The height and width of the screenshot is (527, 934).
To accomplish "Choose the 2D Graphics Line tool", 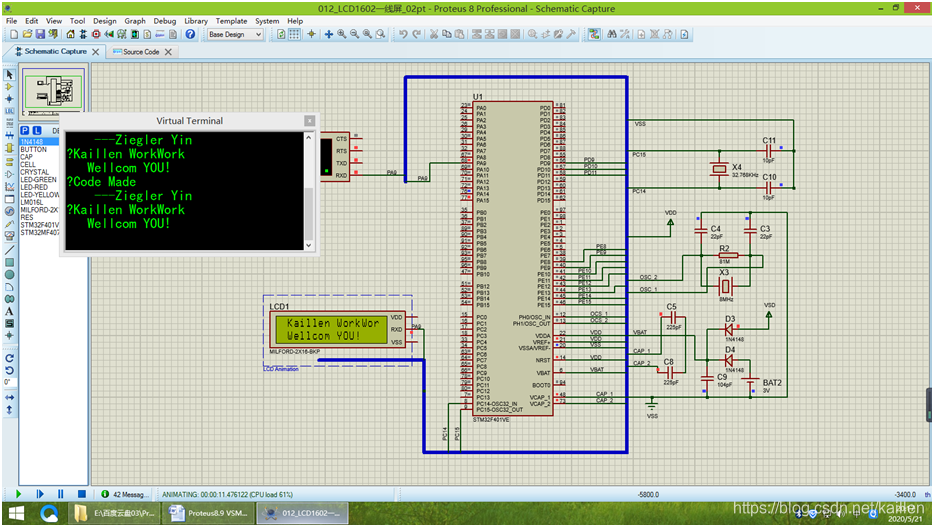I will tap(9, 250).
